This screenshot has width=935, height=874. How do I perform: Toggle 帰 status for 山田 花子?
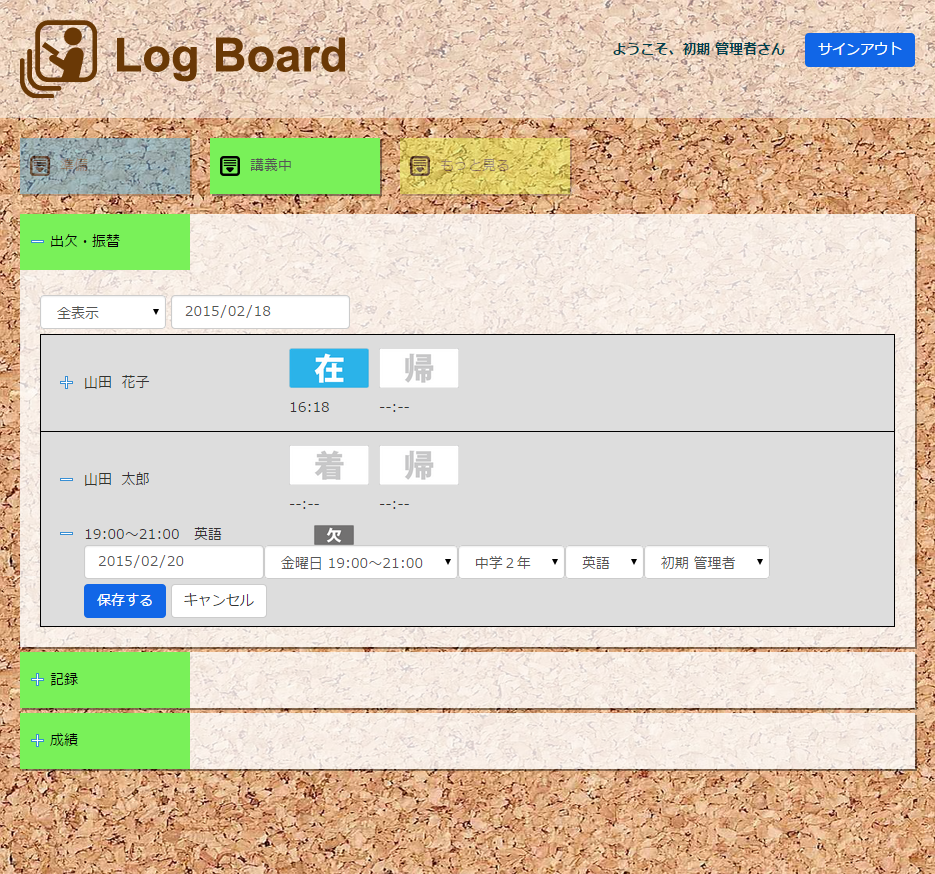[419, 368]
